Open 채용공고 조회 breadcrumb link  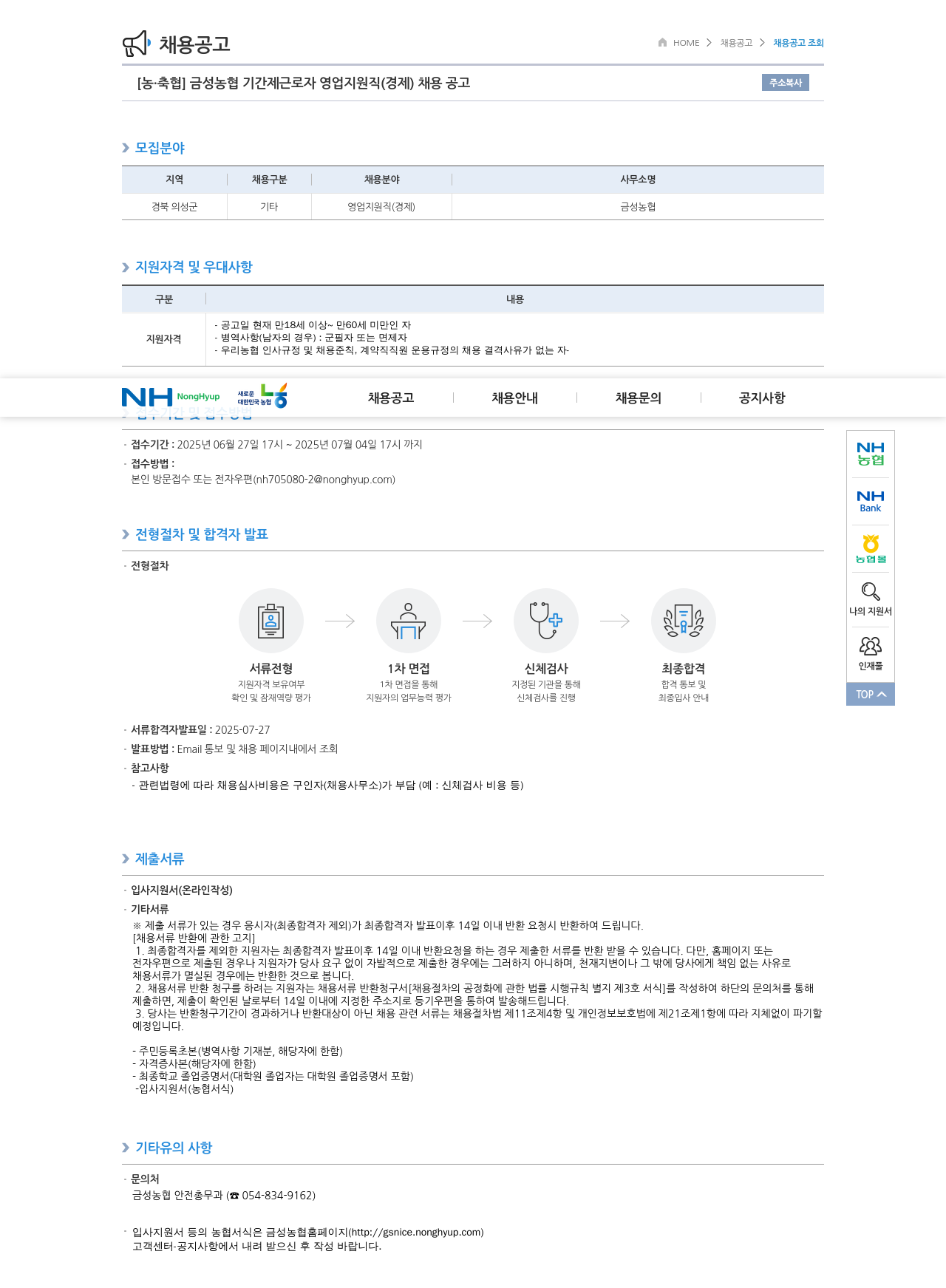[798, 43]
